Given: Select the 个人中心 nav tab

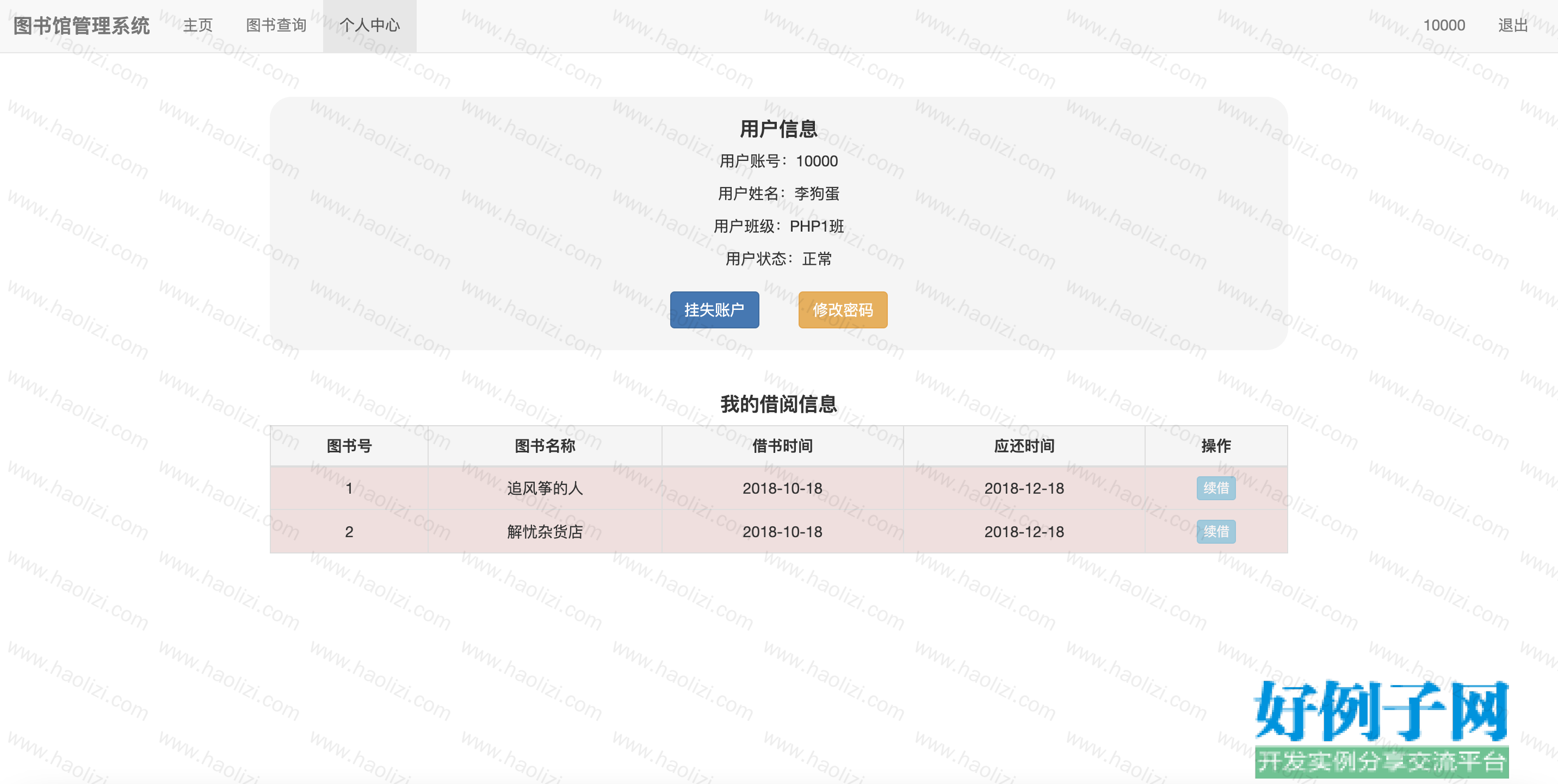Looking at the screenshot, I should point(369,26).
